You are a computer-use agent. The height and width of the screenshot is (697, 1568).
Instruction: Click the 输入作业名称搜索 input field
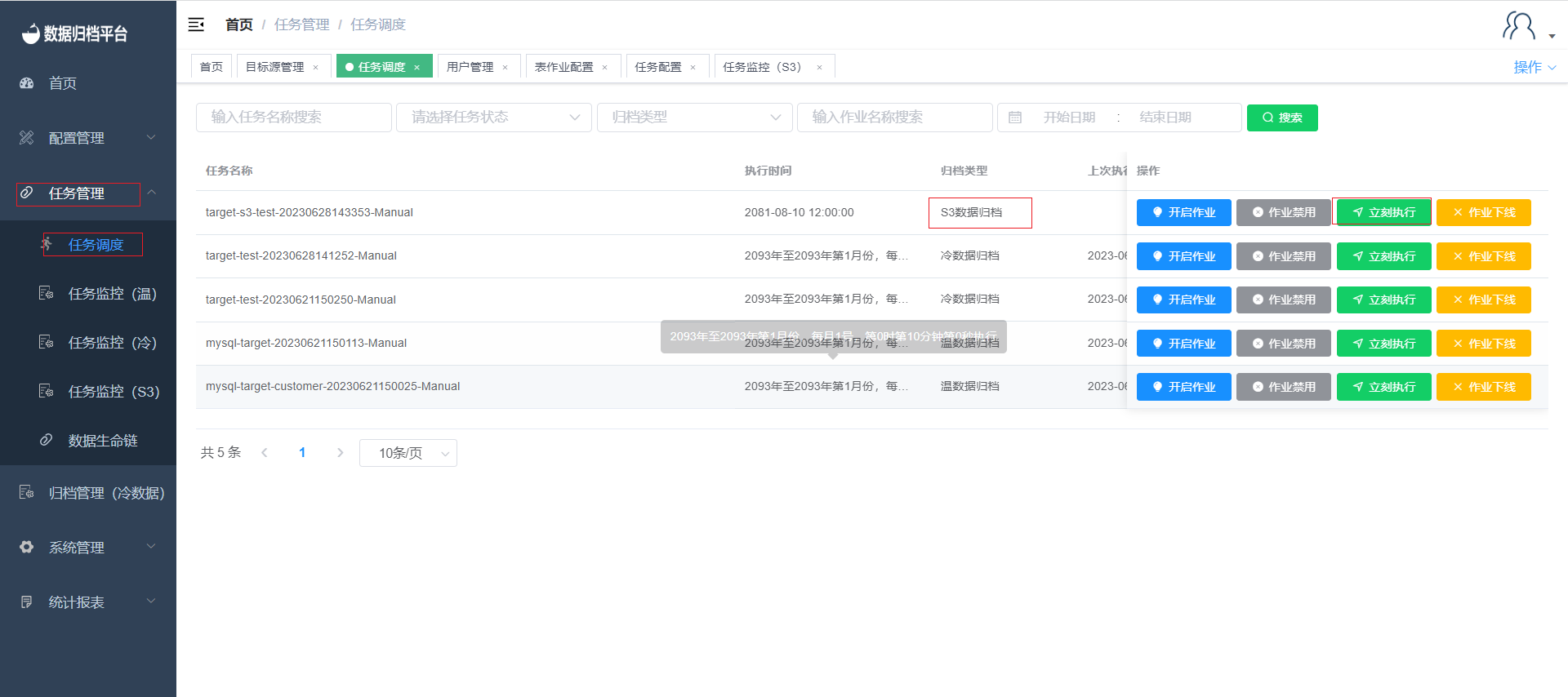(x=895, y=118)
